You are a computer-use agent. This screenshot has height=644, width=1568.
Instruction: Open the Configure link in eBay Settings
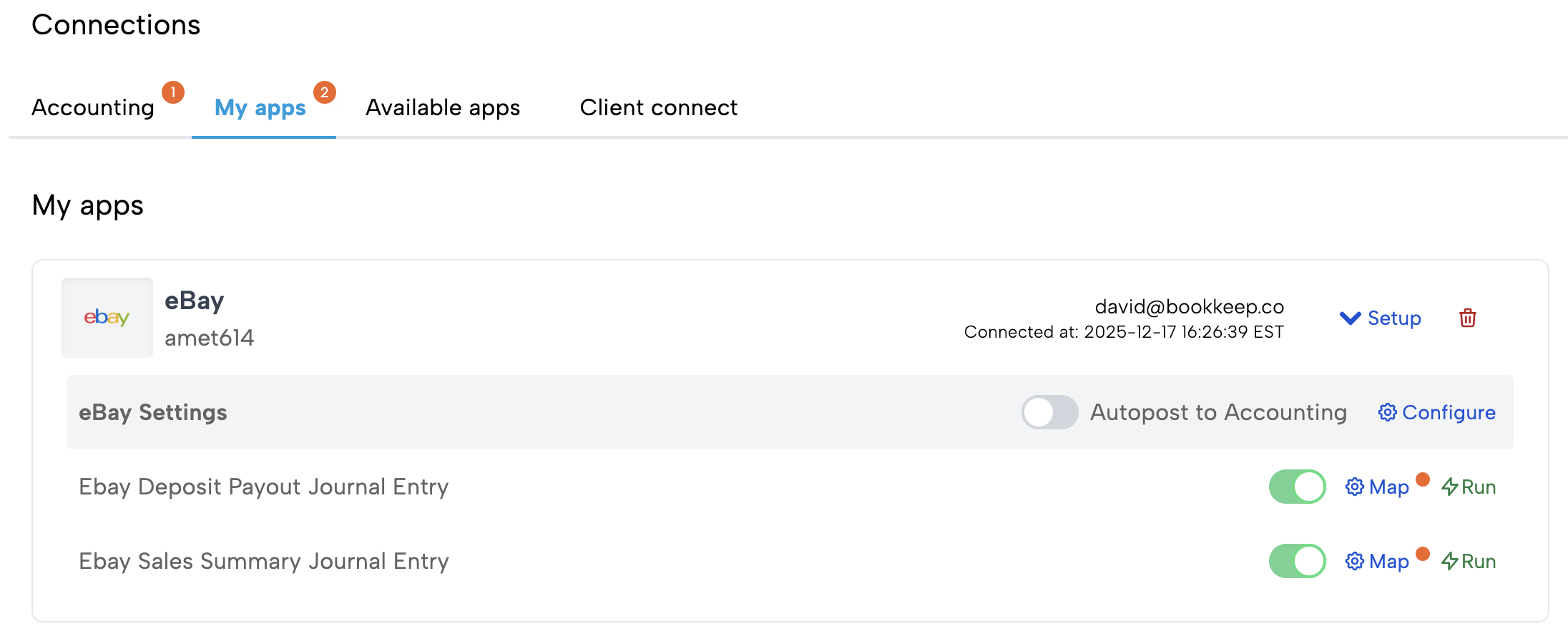[1449, 412]
